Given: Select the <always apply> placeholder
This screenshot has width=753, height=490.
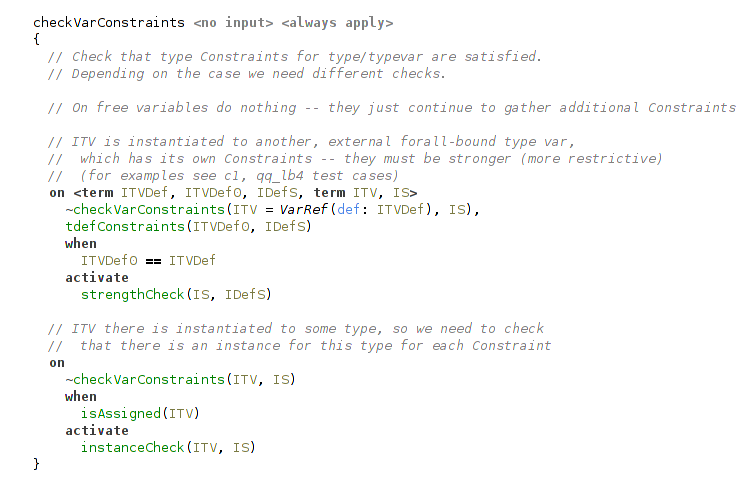Looking at the screenshot, I should [x=337, y=23].
